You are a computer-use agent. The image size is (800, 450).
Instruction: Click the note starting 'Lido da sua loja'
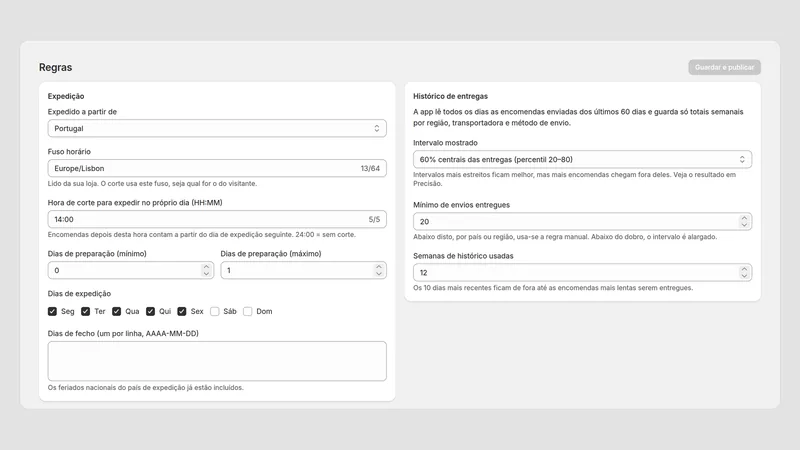pyautogui.click(x=153, y=184)
